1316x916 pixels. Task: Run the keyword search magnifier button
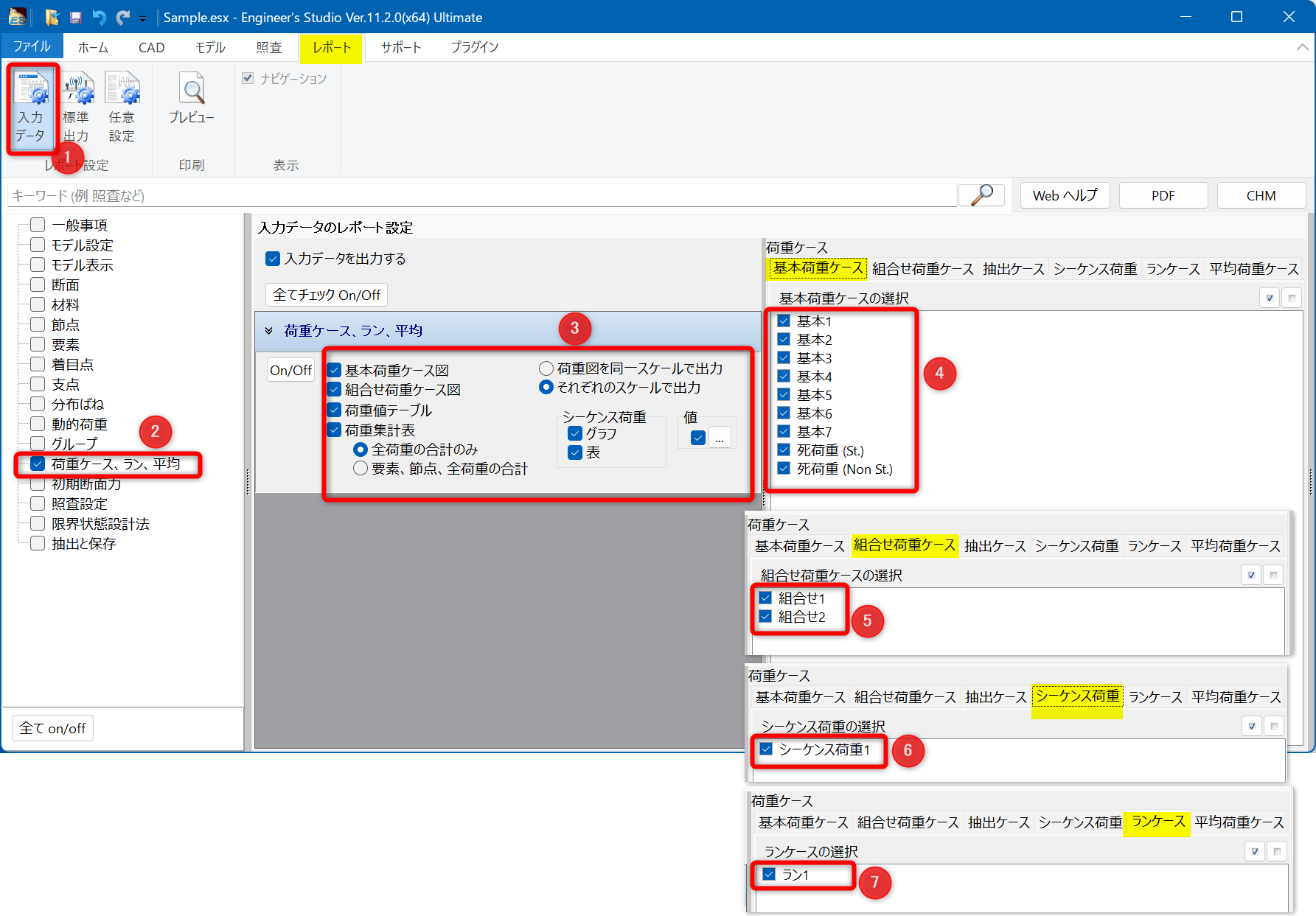coord(981,195)
